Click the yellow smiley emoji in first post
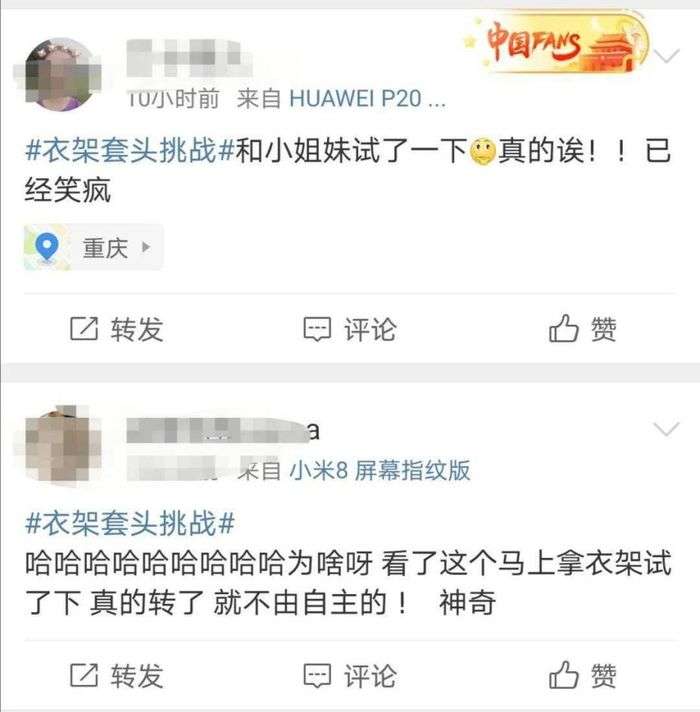 pos(482,153)
